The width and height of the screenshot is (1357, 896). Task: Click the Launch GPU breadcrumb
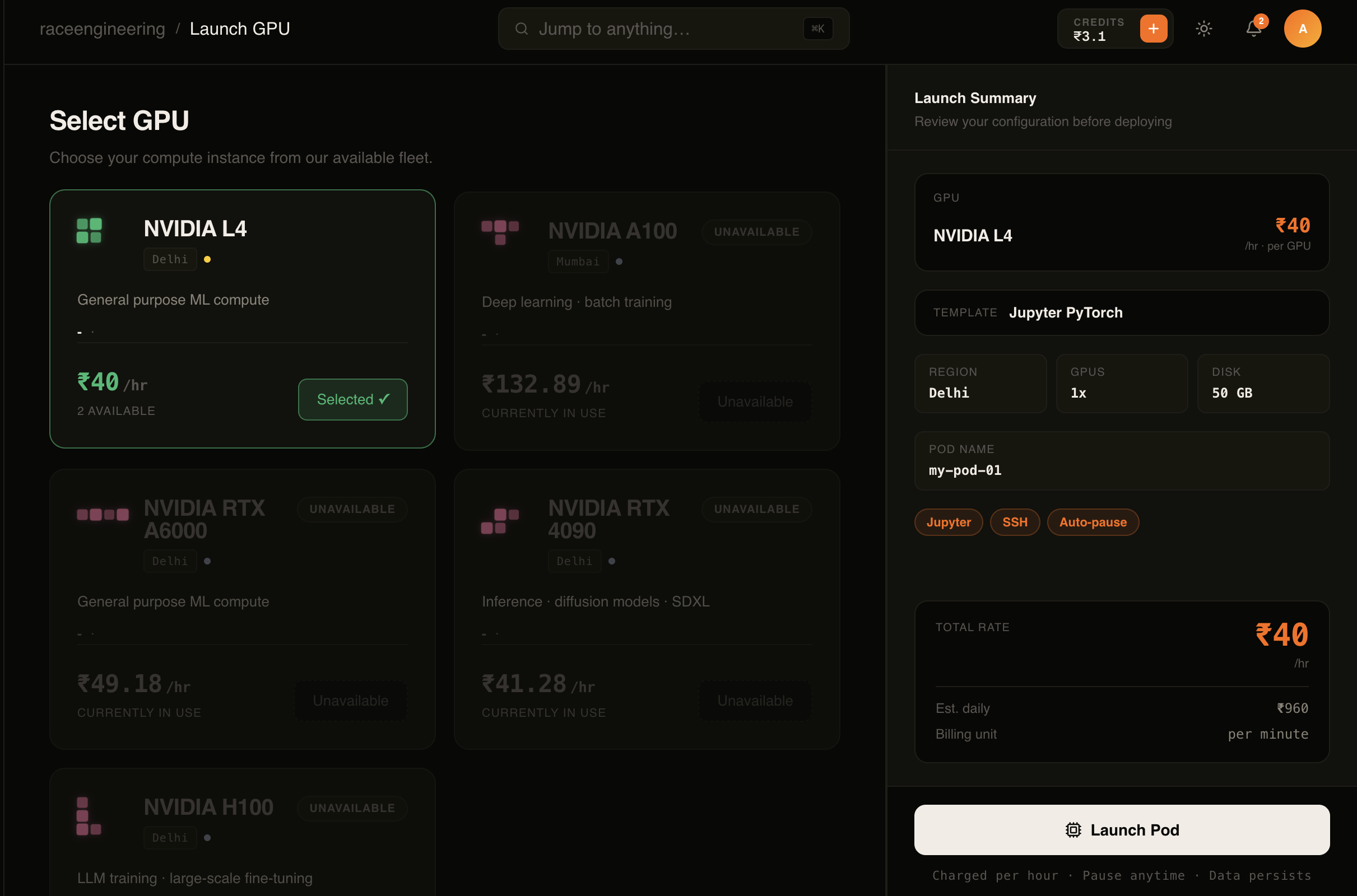[239, 29]
